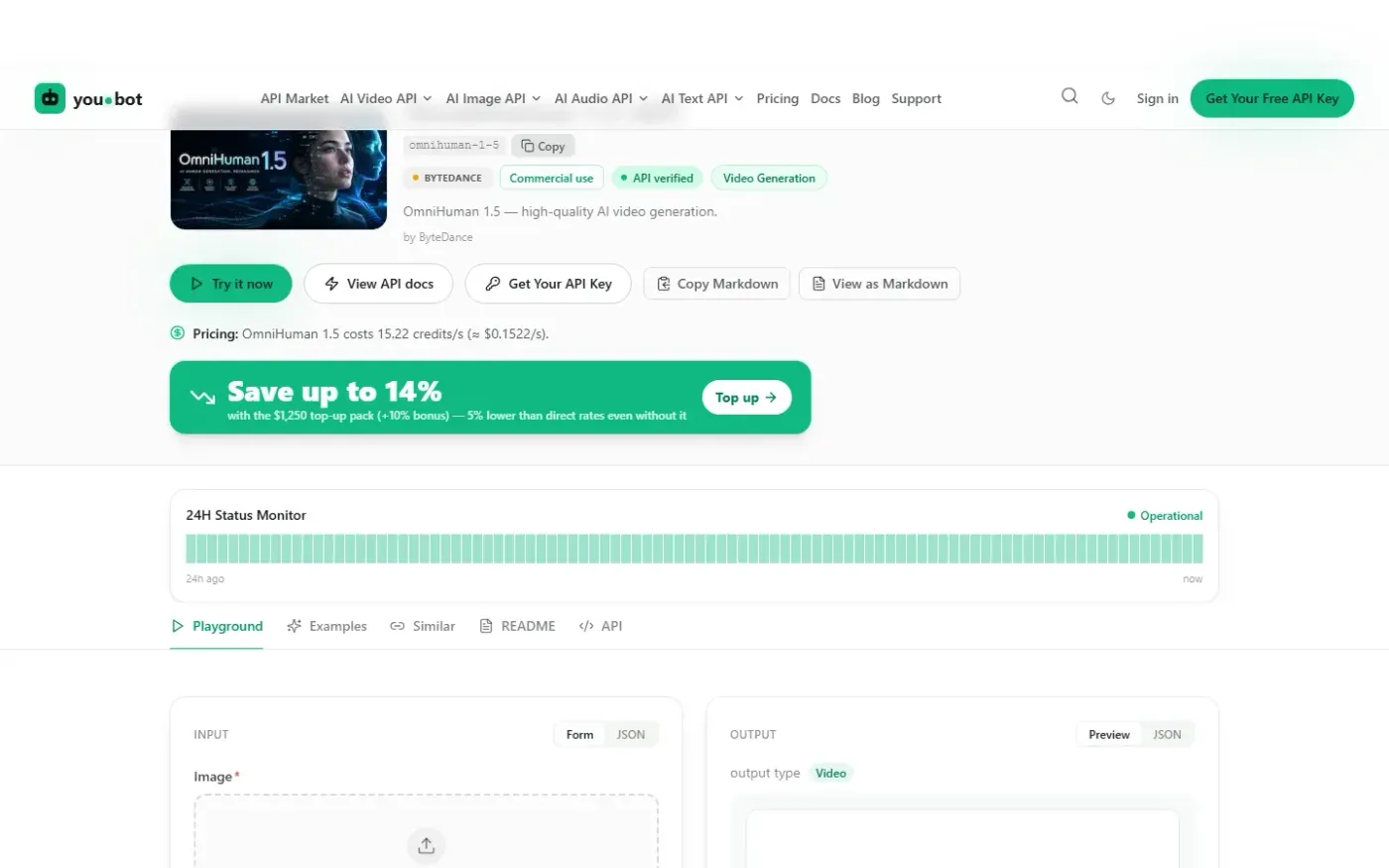The image size is (1389, 868).
Task: Switch to the Examples tab
Action: (326, 626)
